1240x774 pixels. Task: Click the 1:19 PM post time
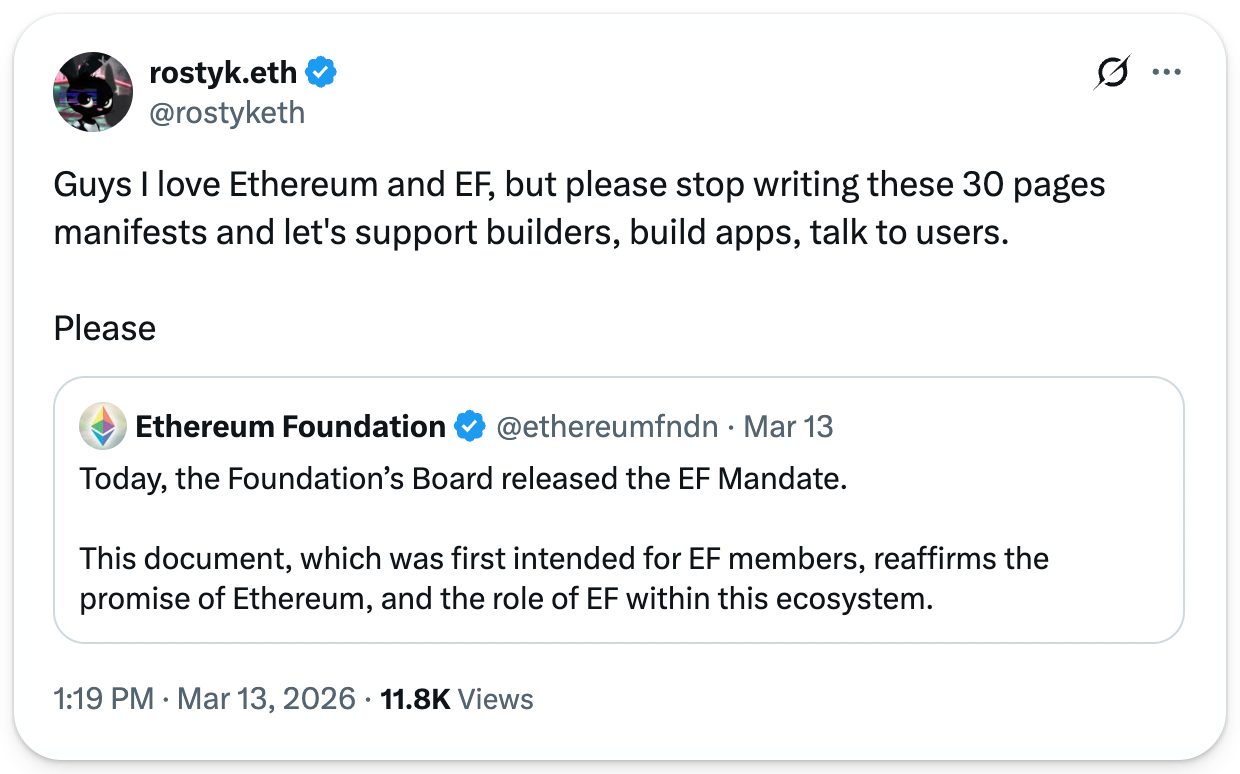click(104, 699)
